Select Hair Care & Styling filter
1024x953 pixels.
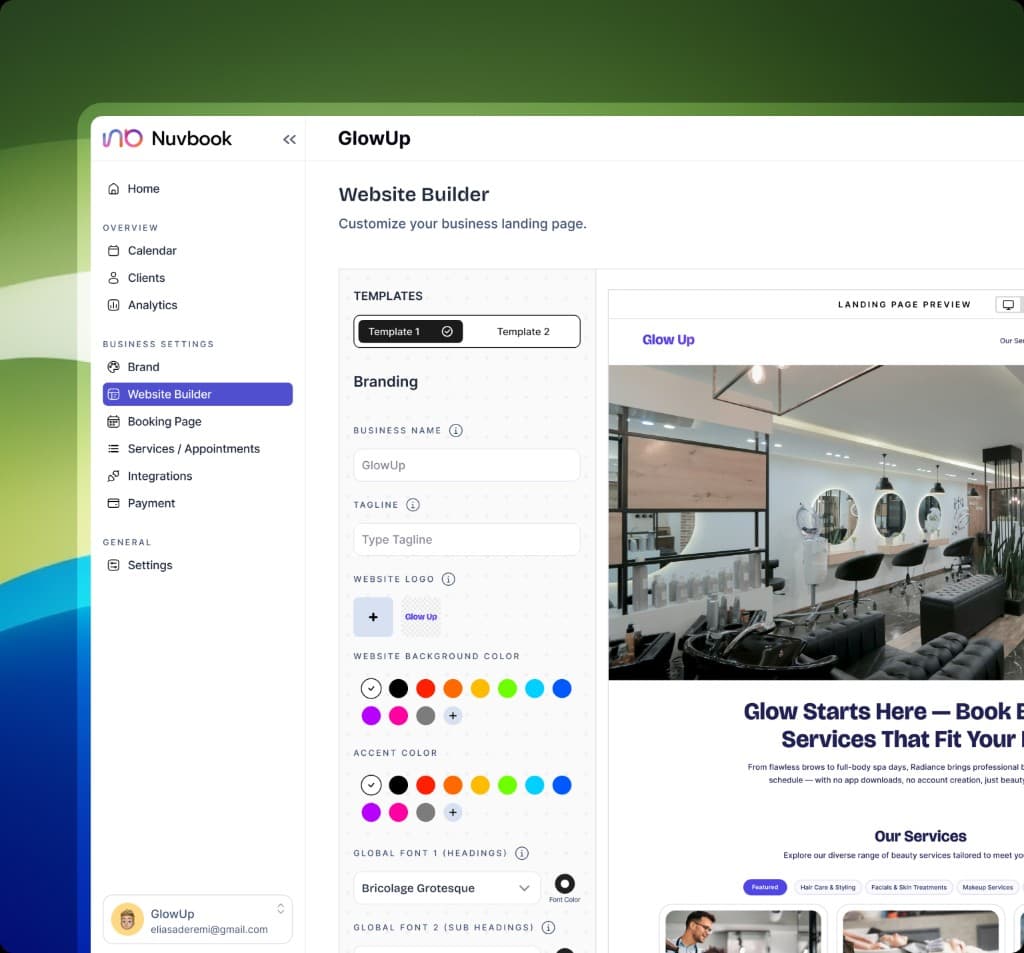827,887
